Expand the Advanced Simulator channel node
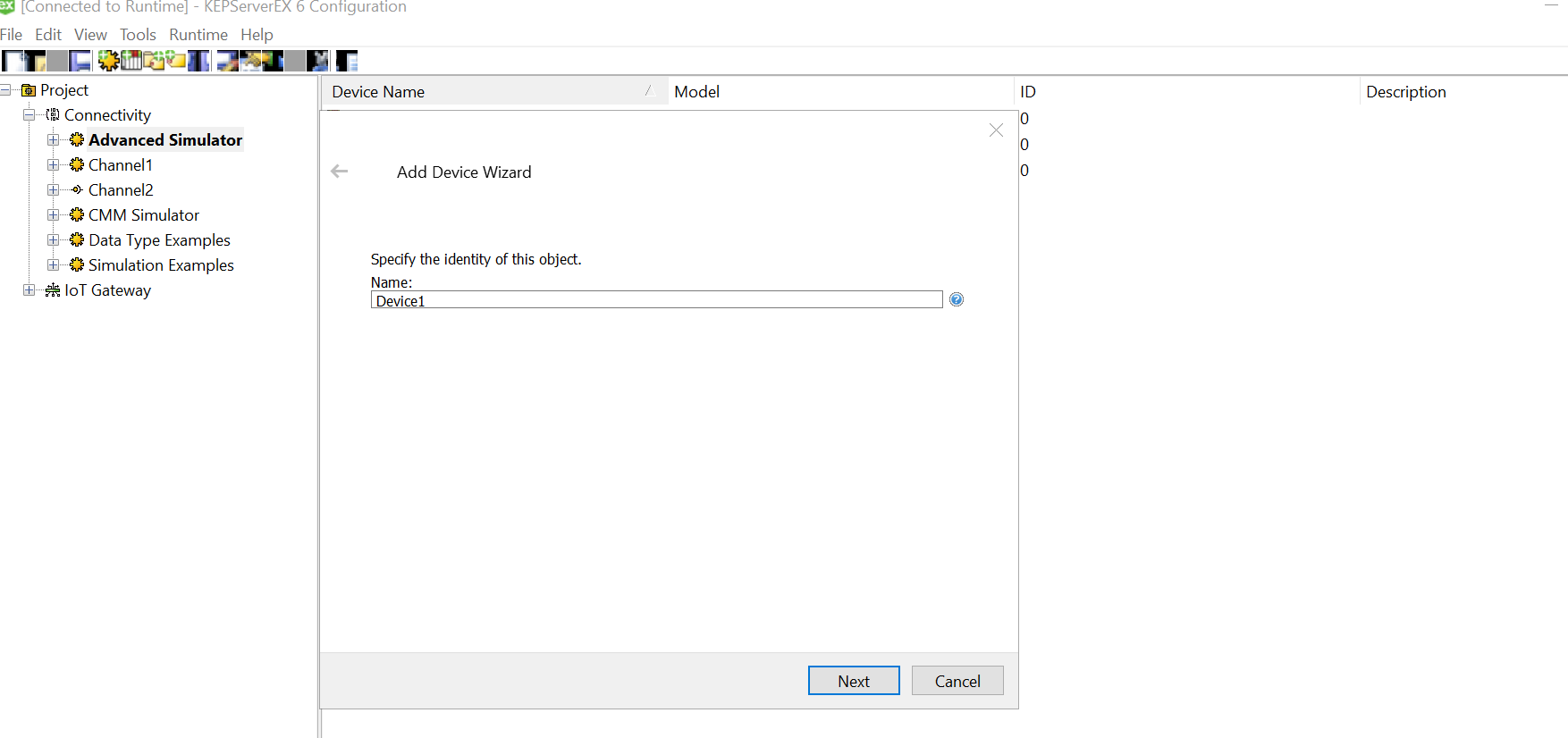The height and width of the screenshot is (738, 1568). pos(54,140)
